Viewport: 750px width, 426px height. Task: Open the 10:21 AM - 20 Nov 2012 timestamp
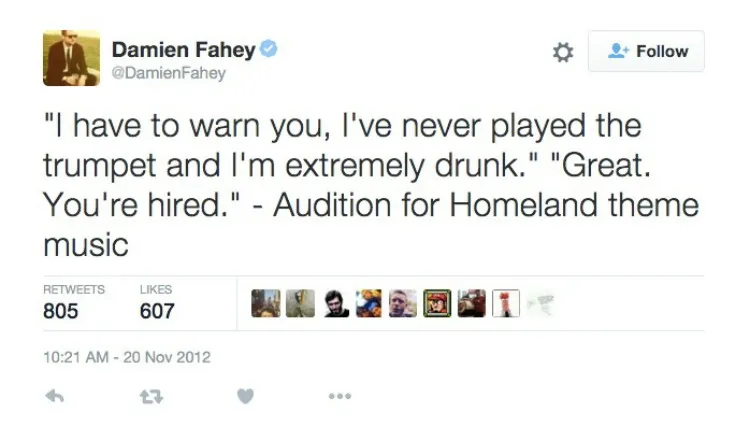pyautogui.click(x=127, y=357)
